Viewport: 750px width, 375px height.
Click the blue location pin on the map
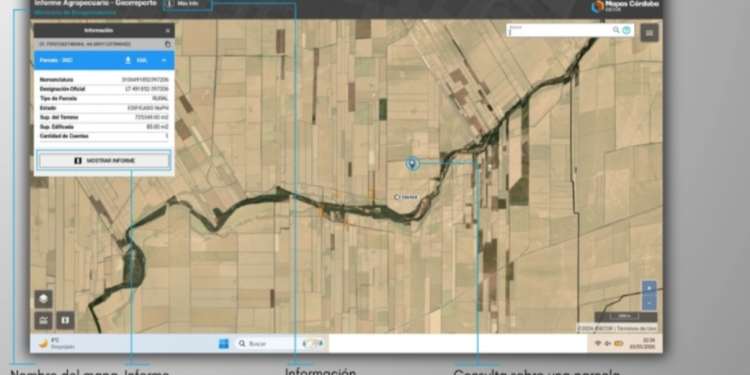click(412, 164)
